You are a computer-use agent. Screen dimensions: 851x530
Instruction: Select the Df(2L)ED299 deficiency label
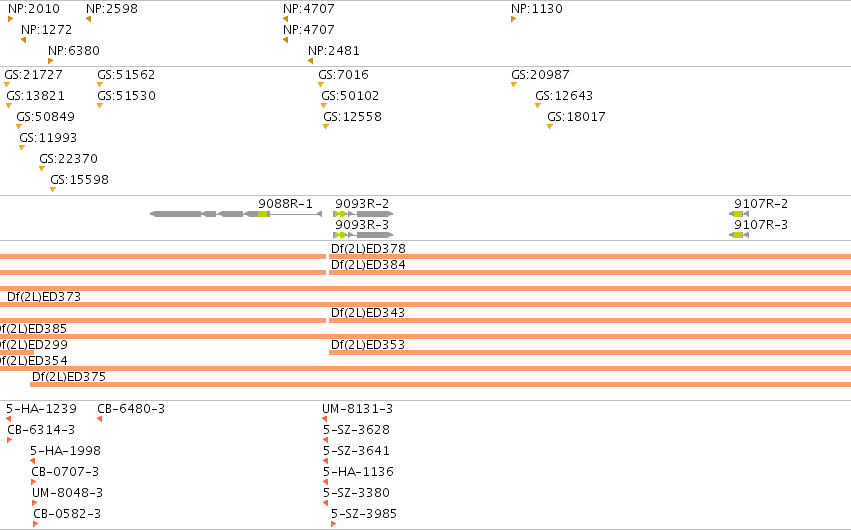[34, 344]
